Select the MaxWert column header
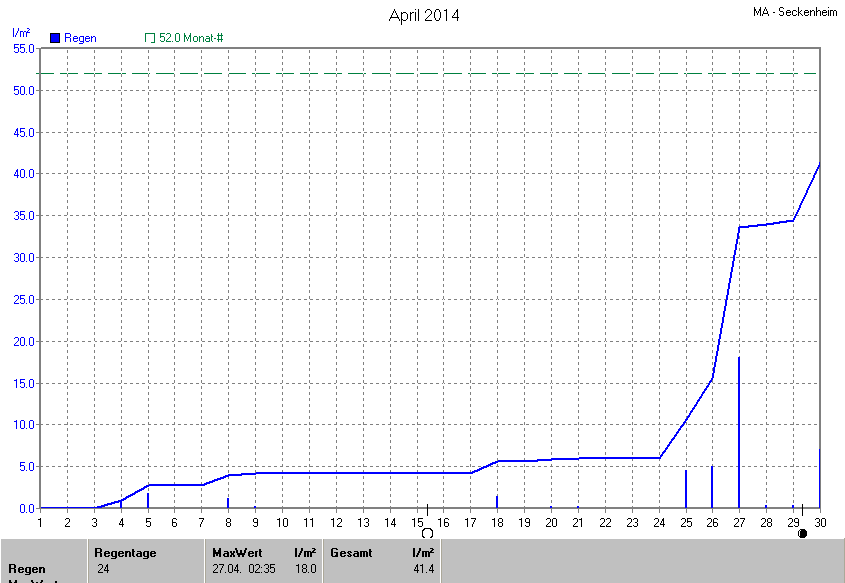This screenshot has height=583, width=845. [236, 552]
